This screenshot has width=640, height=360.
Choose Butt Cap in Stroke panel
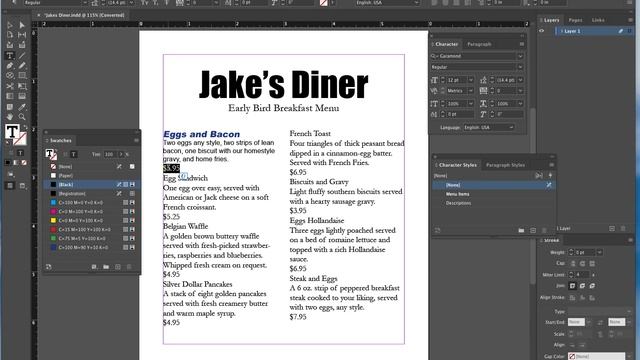573,264
